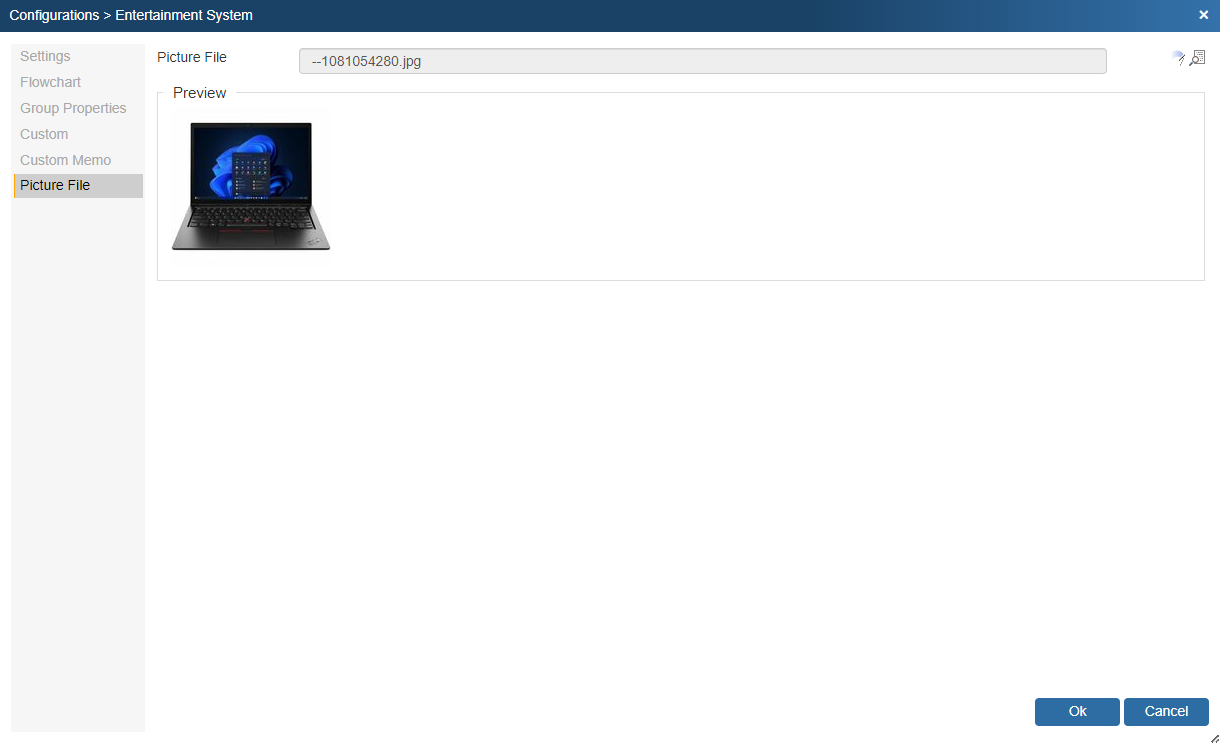
Task: Switch to Group Properties
Action: [73, 108]
